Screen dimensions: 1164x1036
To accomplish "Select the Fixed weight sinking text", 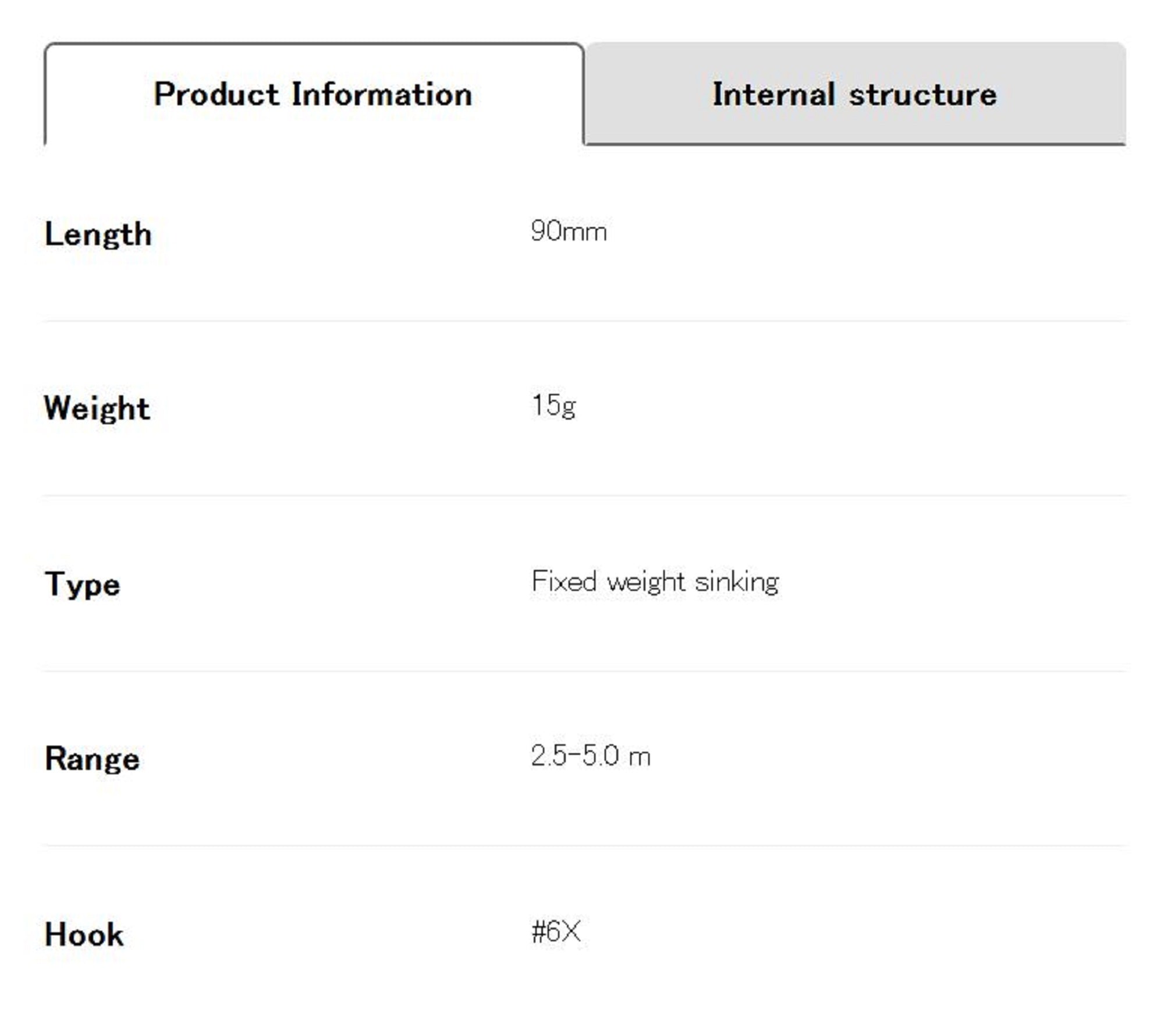I will pos(655,581).
